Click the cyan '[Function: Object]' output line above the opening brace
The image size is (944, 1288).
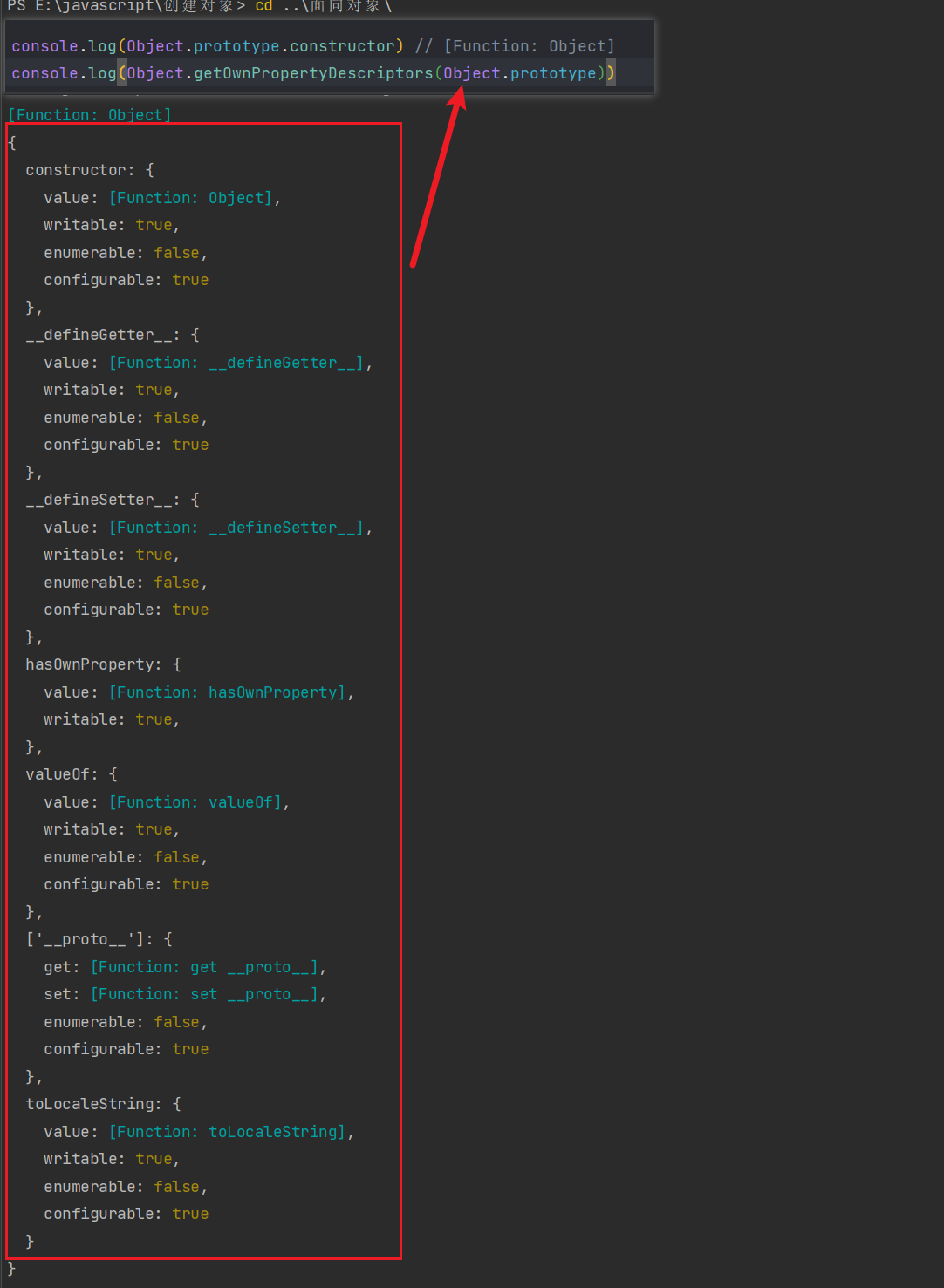click(x=90, y=115)
